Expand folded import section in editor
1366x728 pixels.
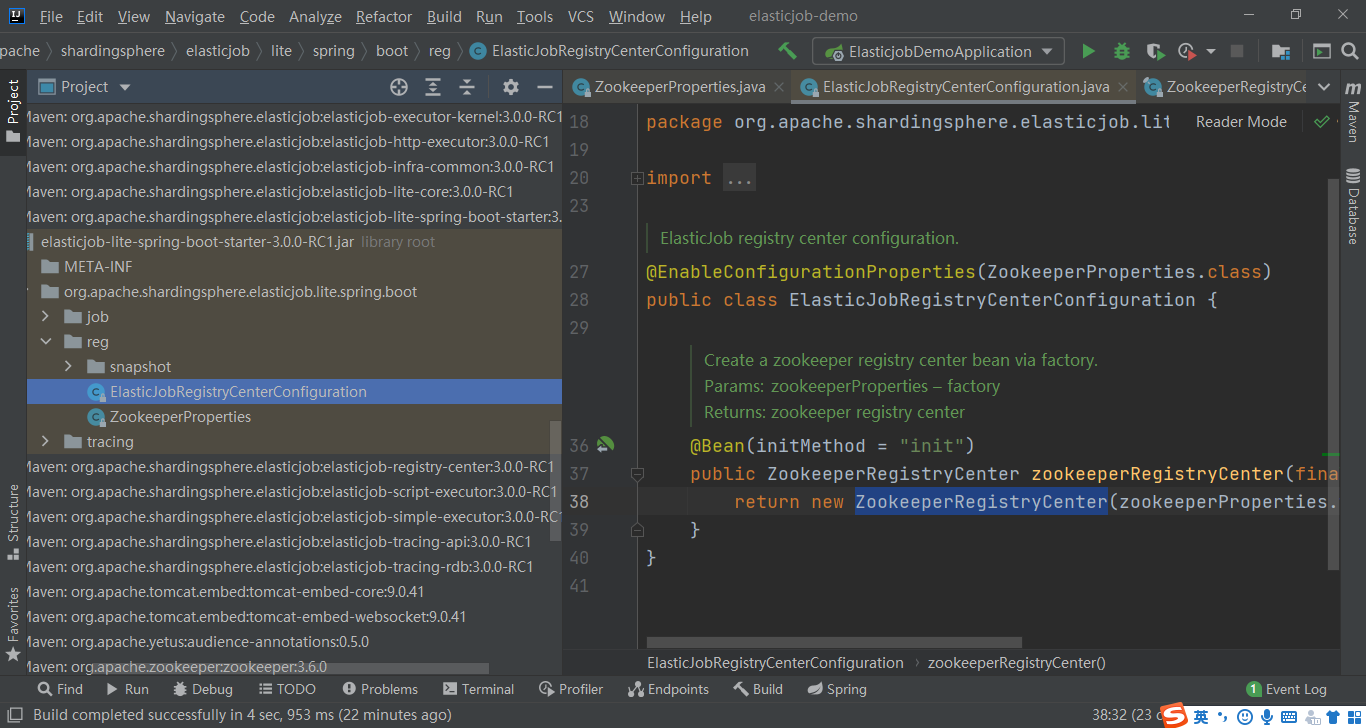coord(637,178)
